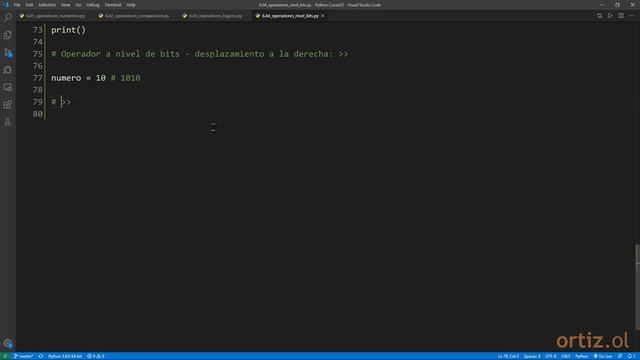Click line number 73 in gutter
640x360 pixels.
pos(38,30)
